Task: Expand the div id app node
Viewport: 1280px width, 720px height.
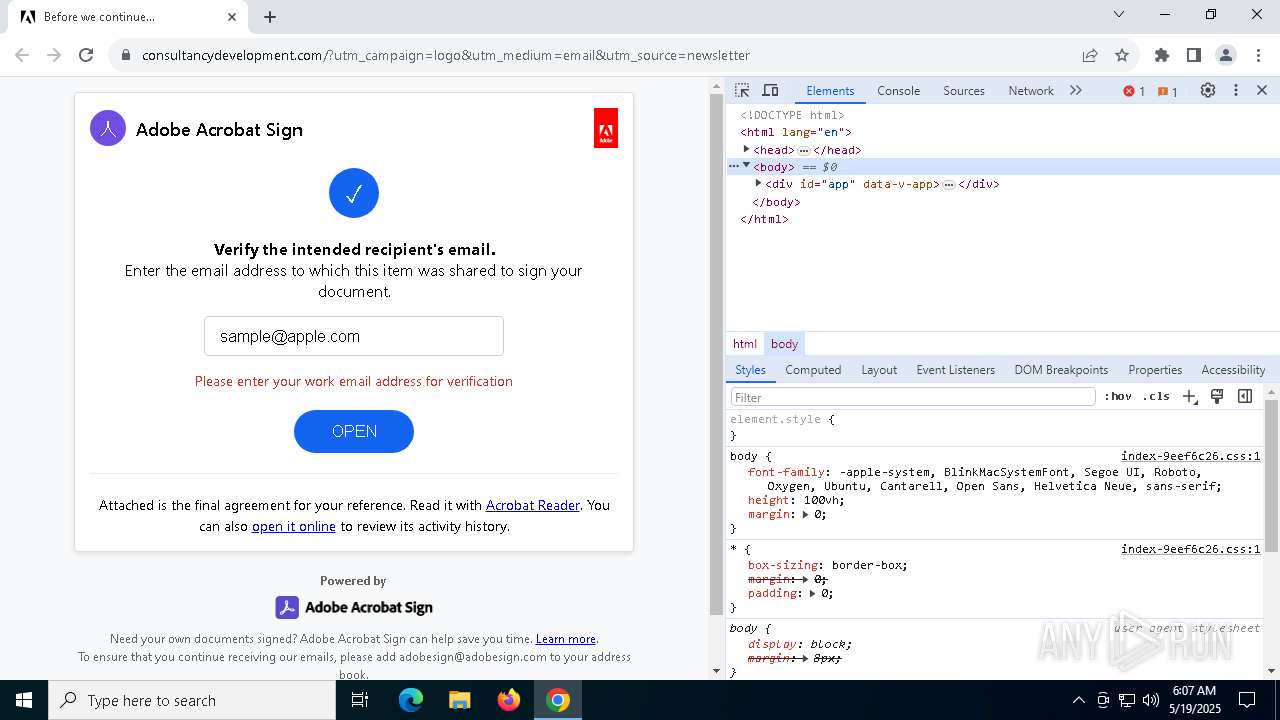Action: pos(758,183)
